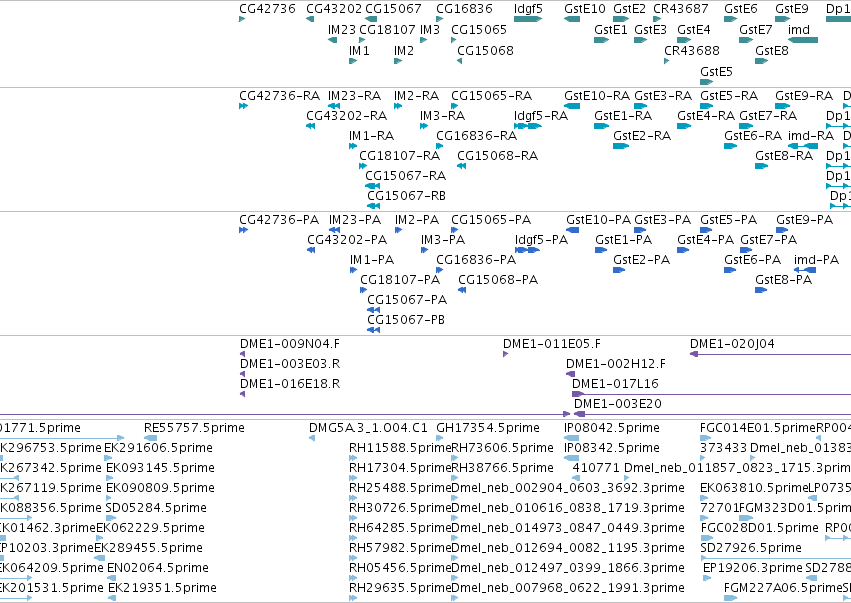
Task: Click protein GstE10-PA
Action: [598, 220]
